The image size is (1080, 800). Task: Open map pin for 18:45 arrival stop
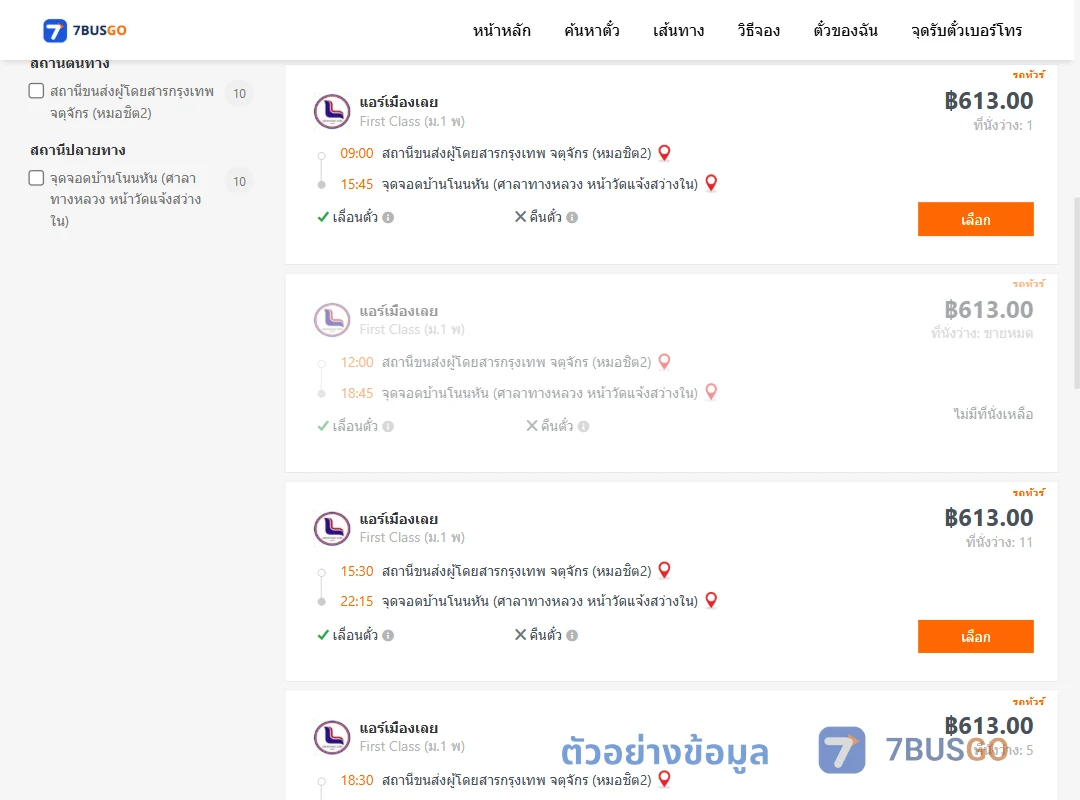click(712, 392)
